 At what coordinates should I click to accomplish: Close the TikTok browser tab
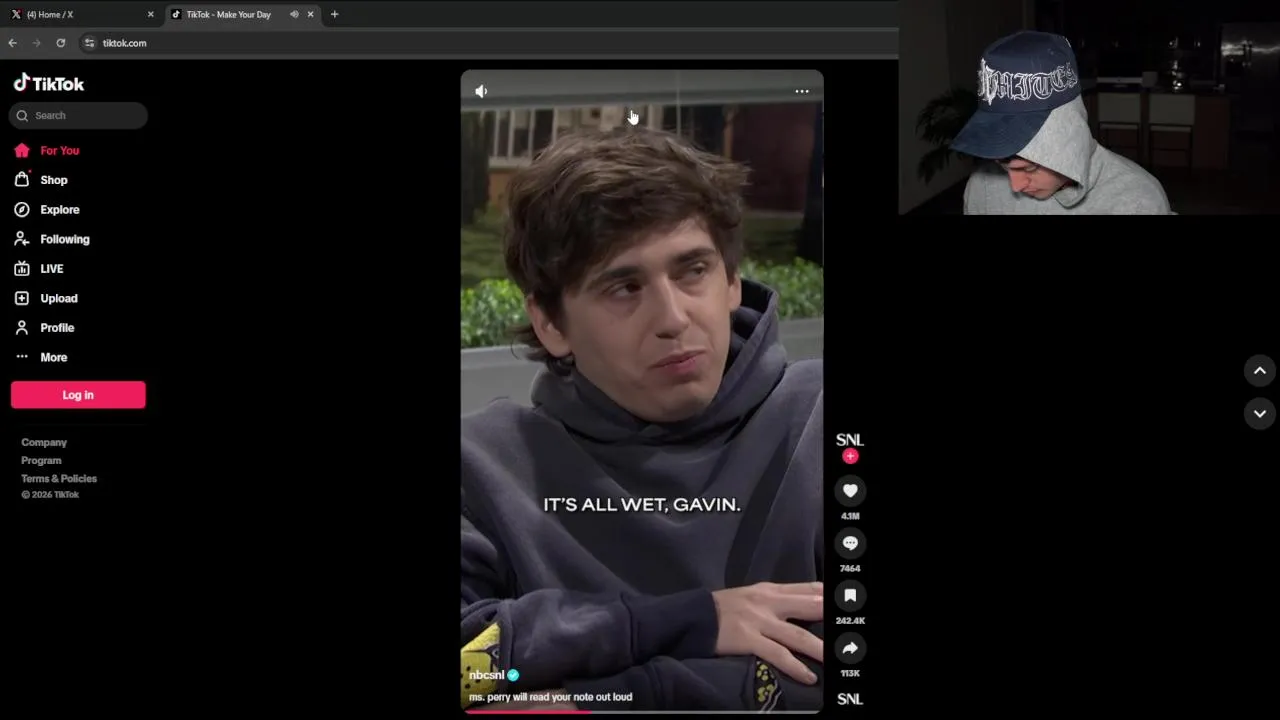310,14
